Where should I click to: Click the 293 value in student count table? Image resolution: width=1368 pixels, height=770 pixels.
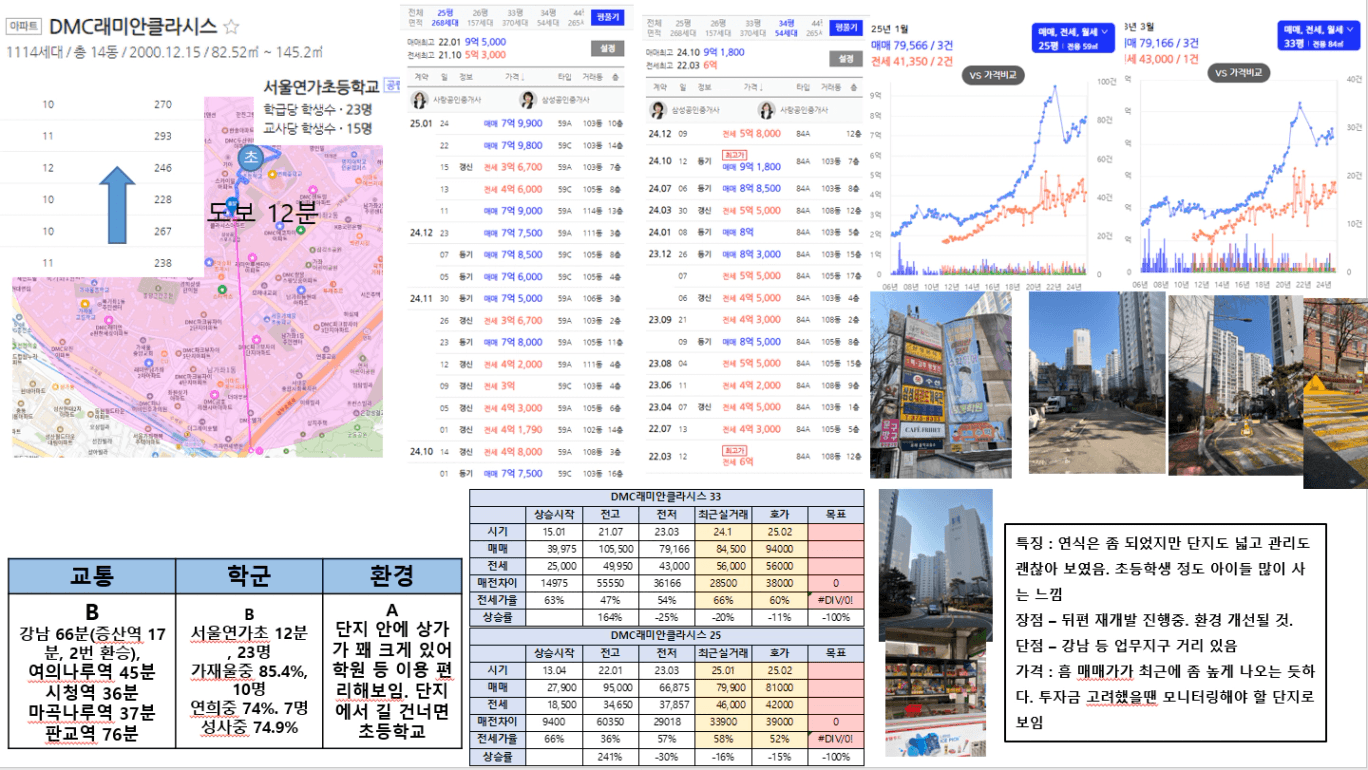click(x=163, y=136)
